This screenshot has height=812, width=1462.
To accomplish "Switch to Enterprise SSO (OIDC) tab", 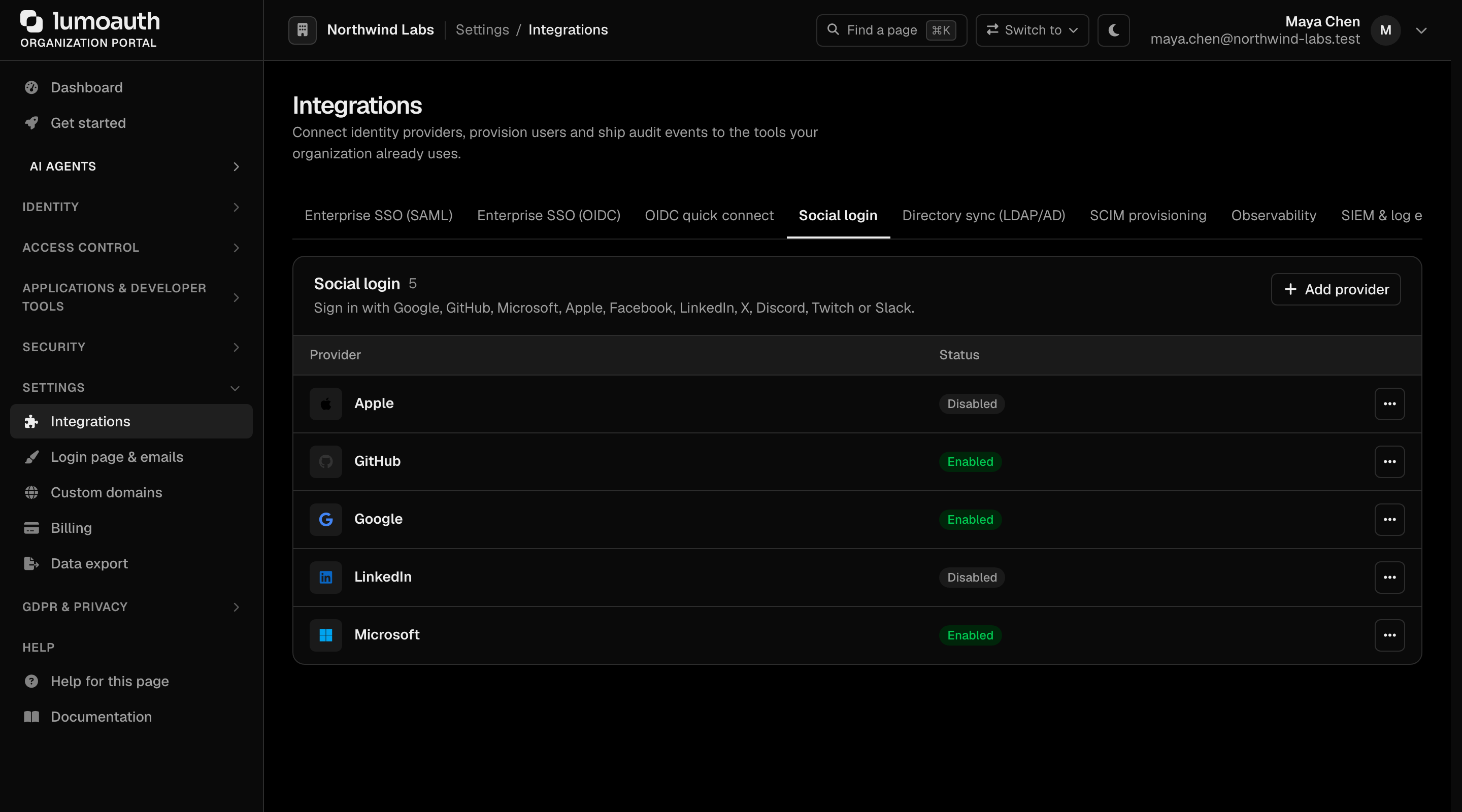I will [x=549, y=216].
